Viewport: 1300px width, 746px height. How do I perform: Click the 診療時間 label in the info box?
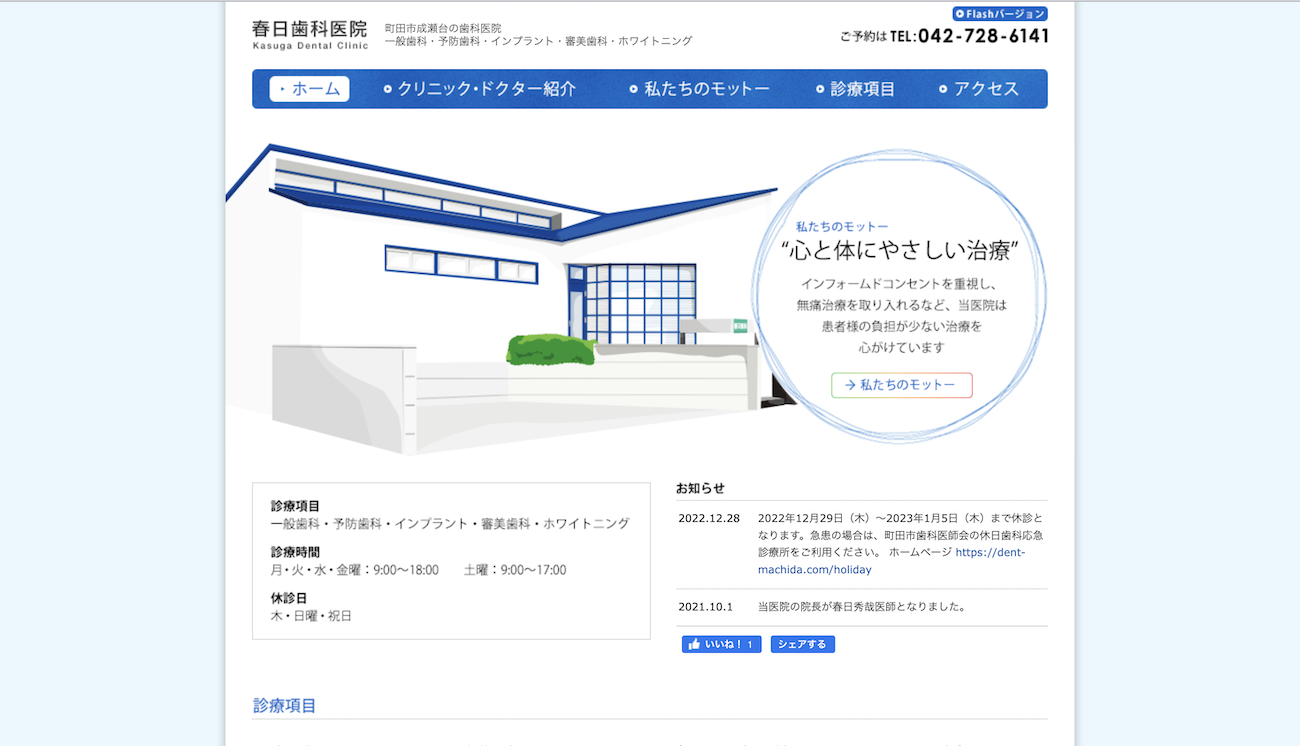295,552
